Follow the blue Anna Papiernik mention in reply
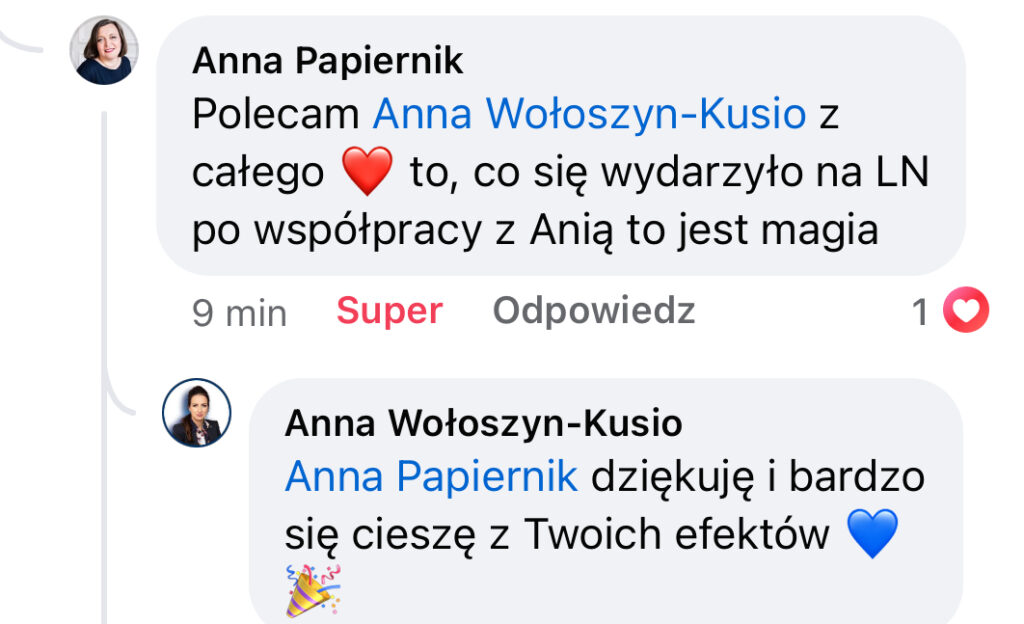Viewport: 1024px width, 624px height. pos(432,476)
